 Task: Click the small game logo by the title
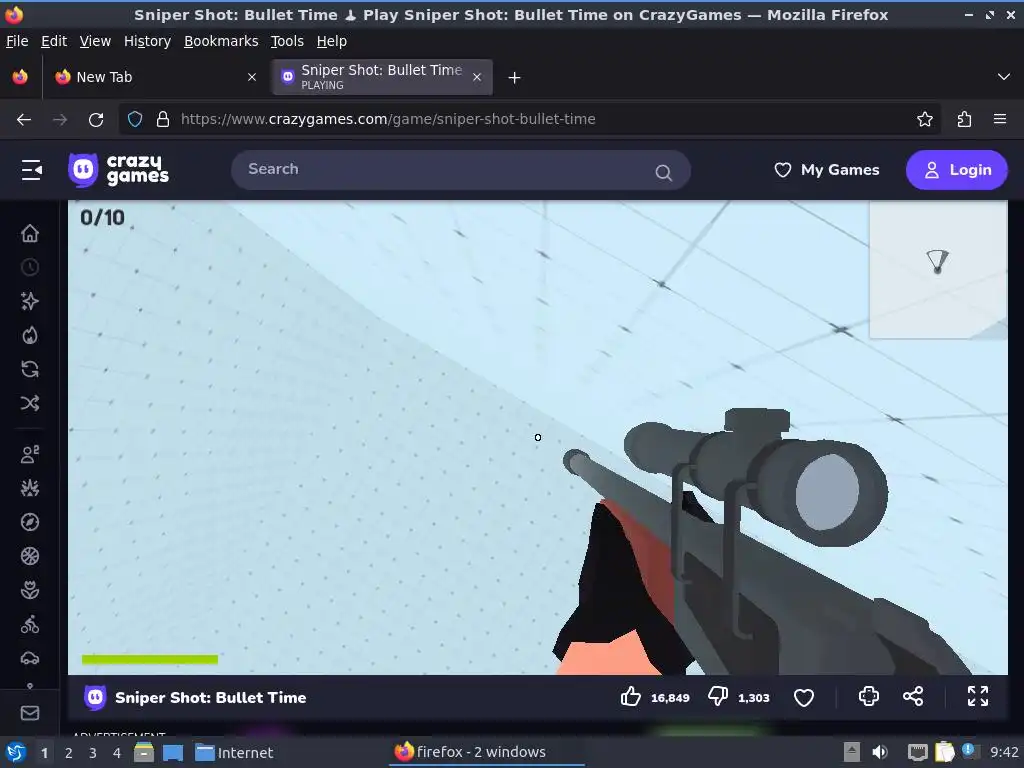pos(95,697)
